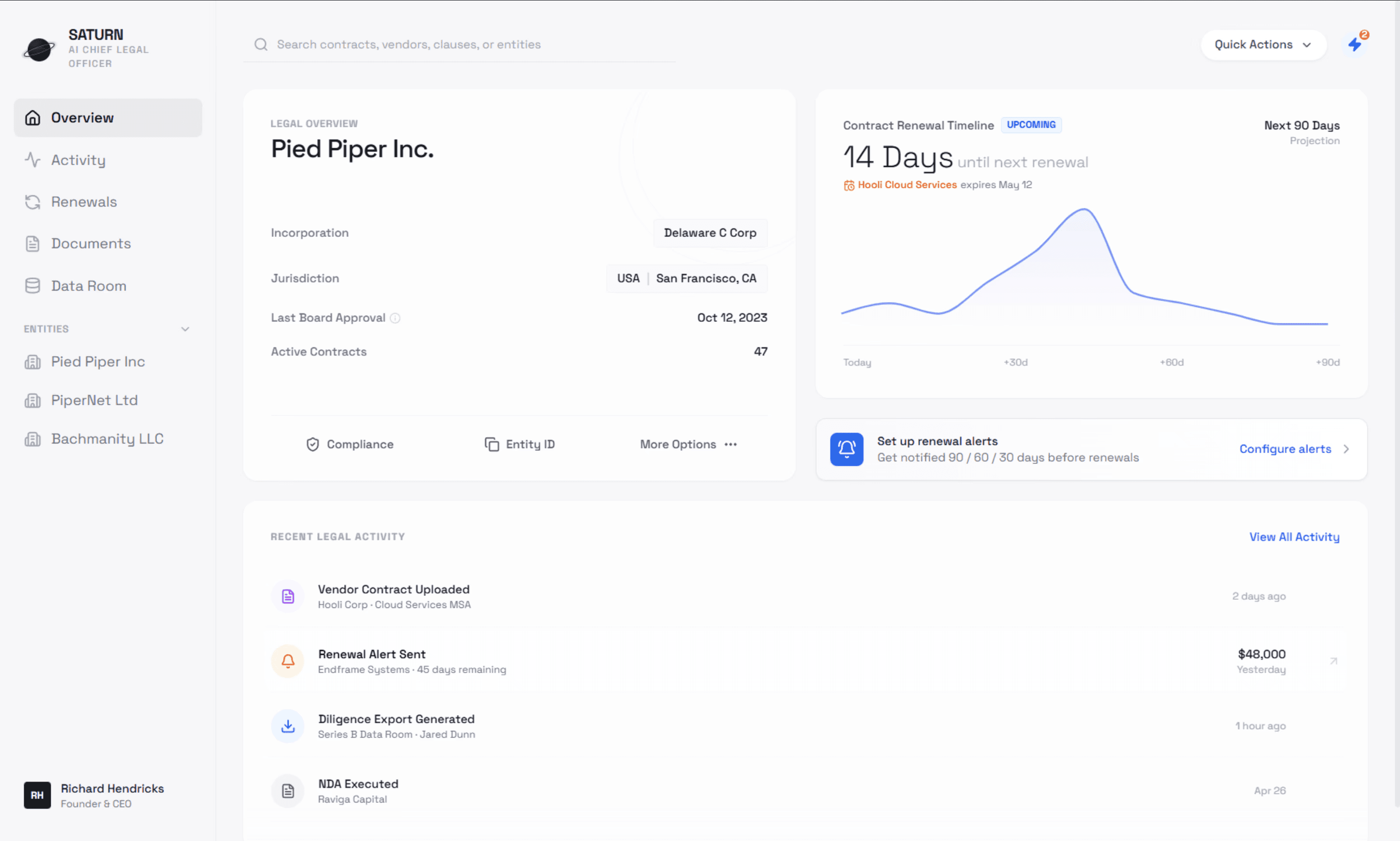Click the Compliance button
Image resolution: width=1400 pixels, height=841 pixels.
click(x=350, y=444)
